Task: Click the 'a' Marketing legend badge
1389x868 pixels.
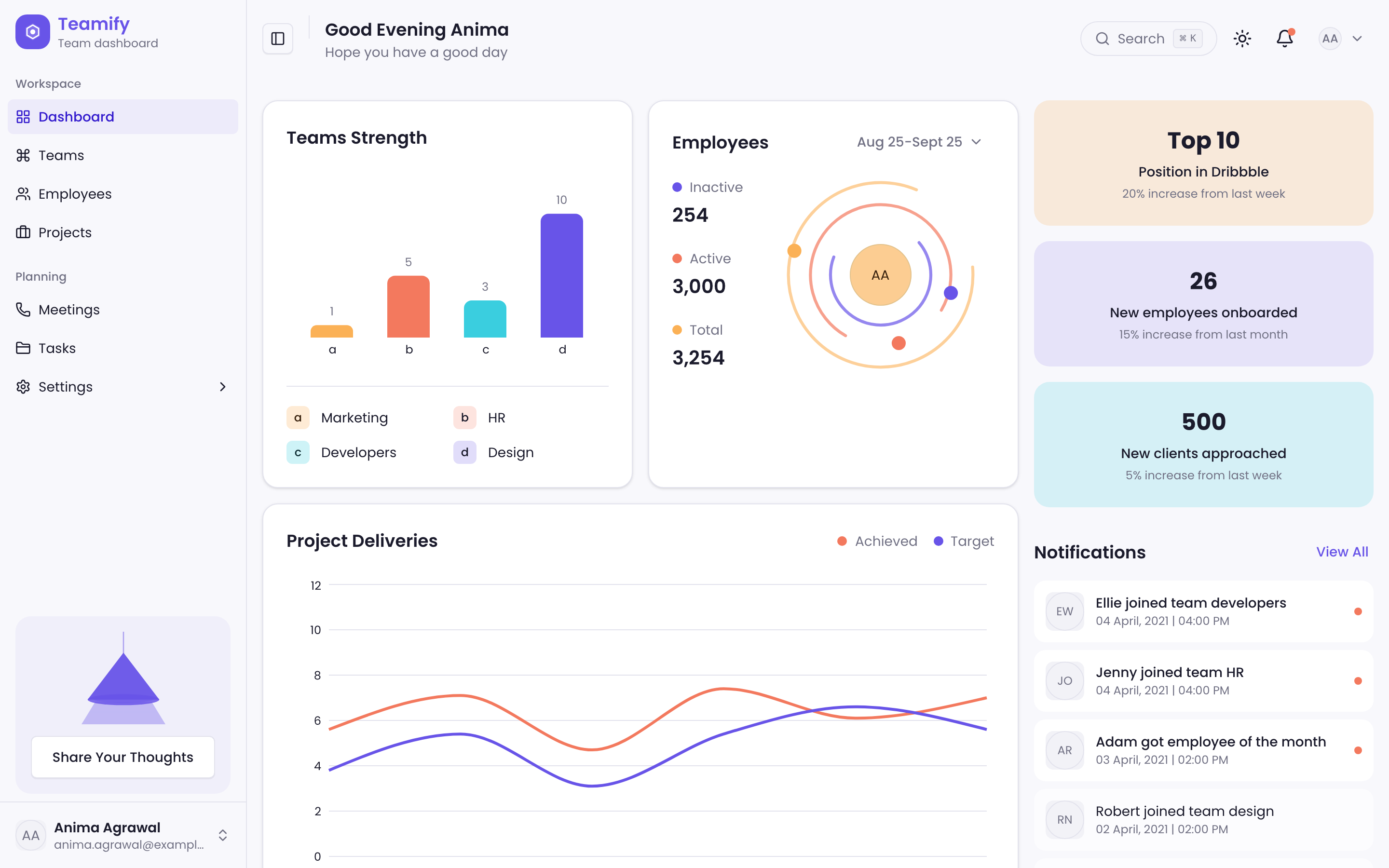Action: pyautogui.click(x=298, y=417)
